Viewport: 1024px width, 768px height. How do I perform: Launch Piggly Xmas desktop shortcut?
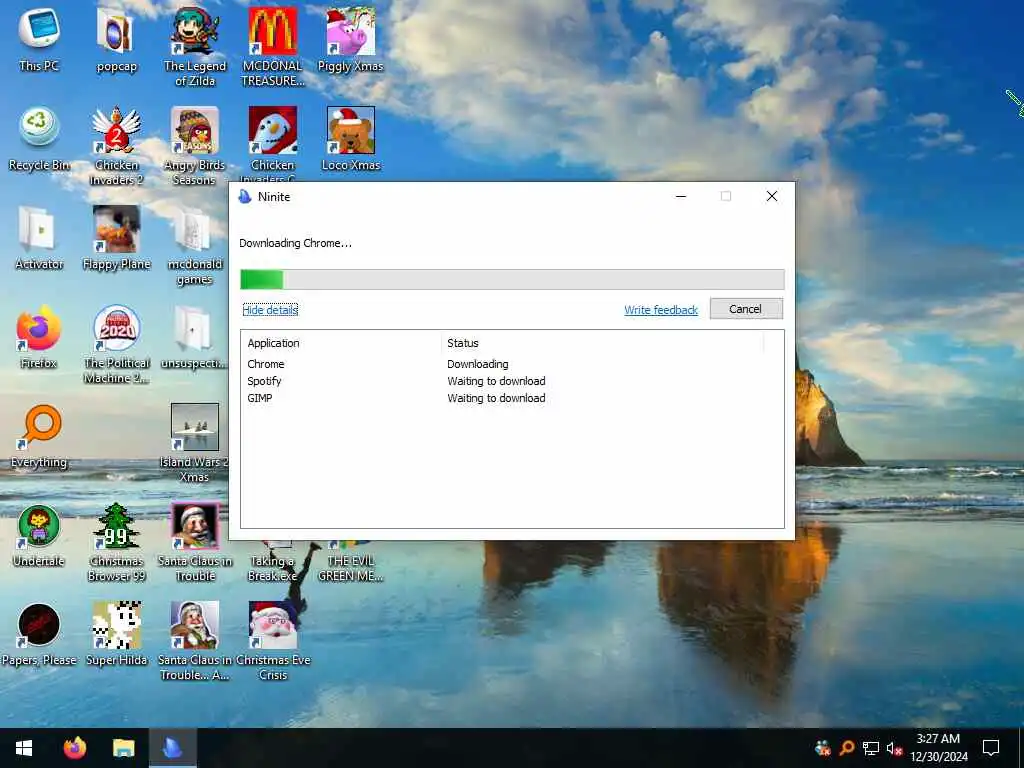point(351,39)
